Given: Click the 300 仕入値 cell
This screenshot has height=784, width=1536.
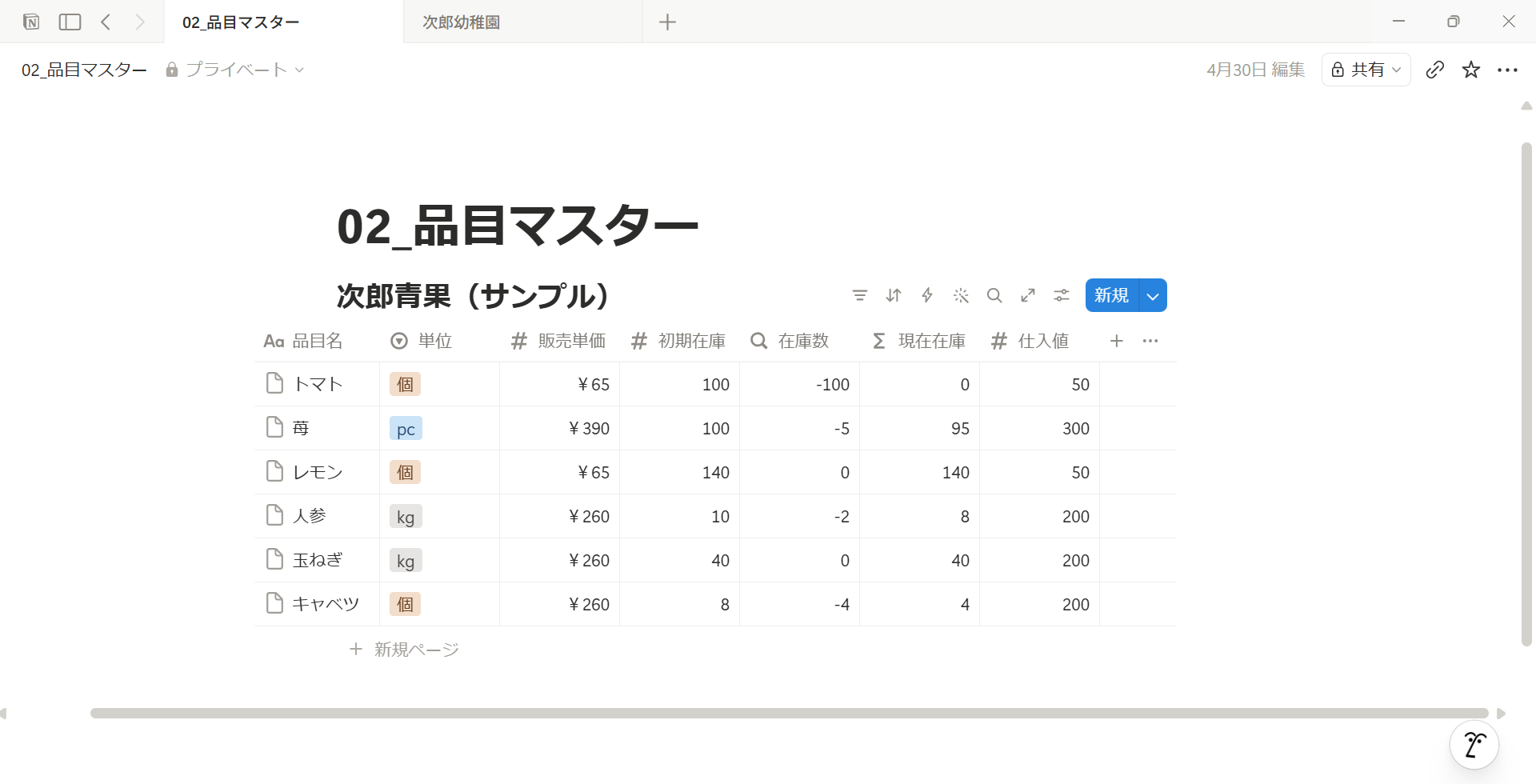Looking at the screenshot, I should [x=1039, y=428].
